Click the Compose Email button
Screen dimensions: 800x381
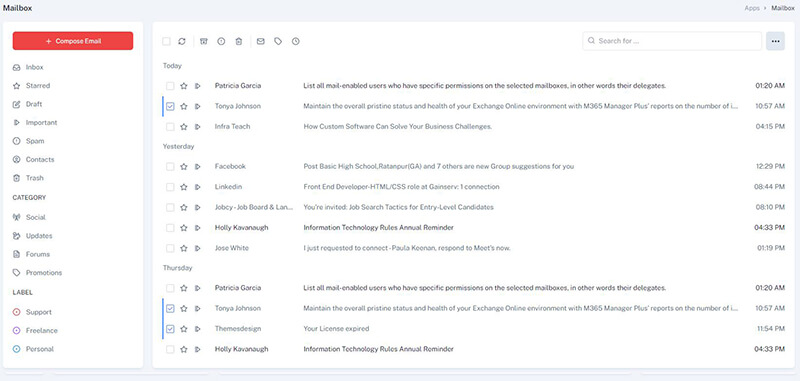(x=73, y=41)
